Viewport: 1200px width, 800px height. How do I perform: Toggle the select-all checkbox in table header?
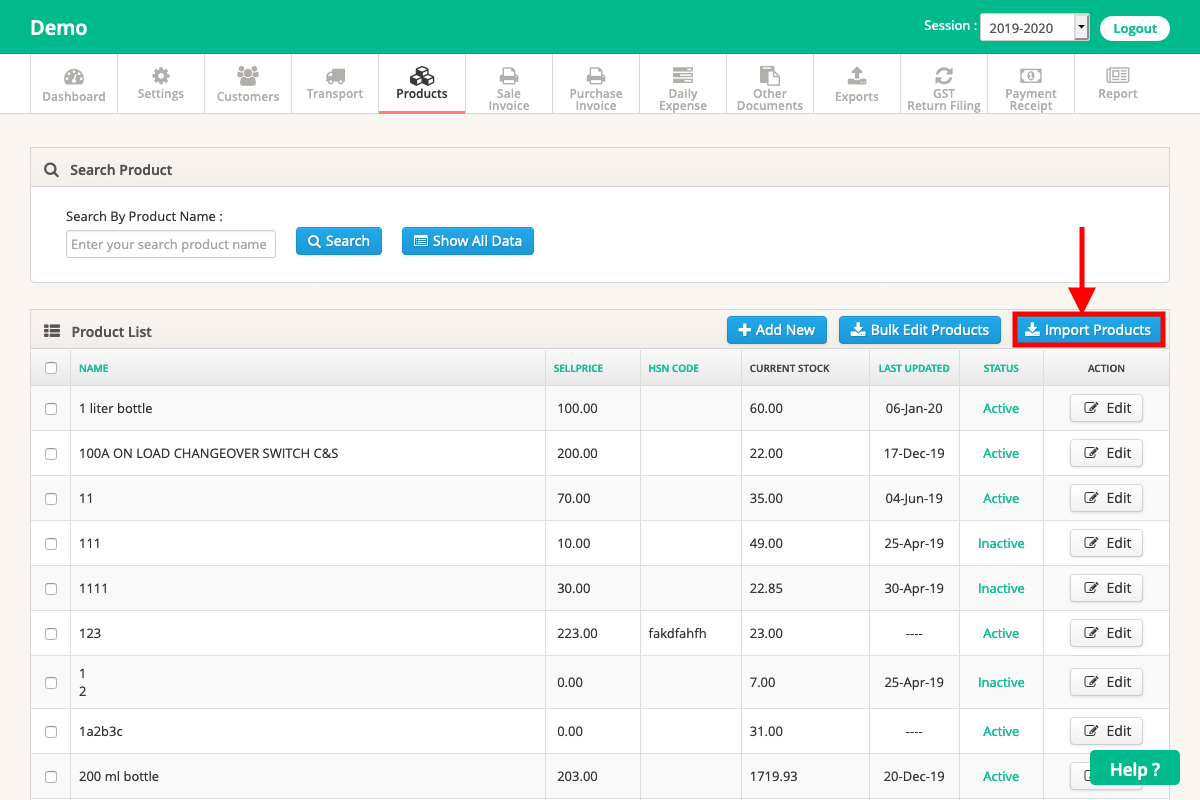click(x=51, y=368)
